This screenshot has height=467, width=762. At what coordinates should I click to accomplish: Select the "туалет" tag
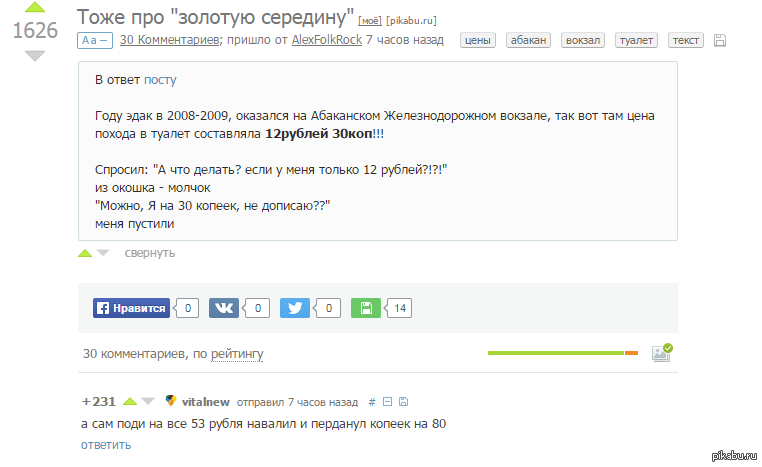pos(635,41)
